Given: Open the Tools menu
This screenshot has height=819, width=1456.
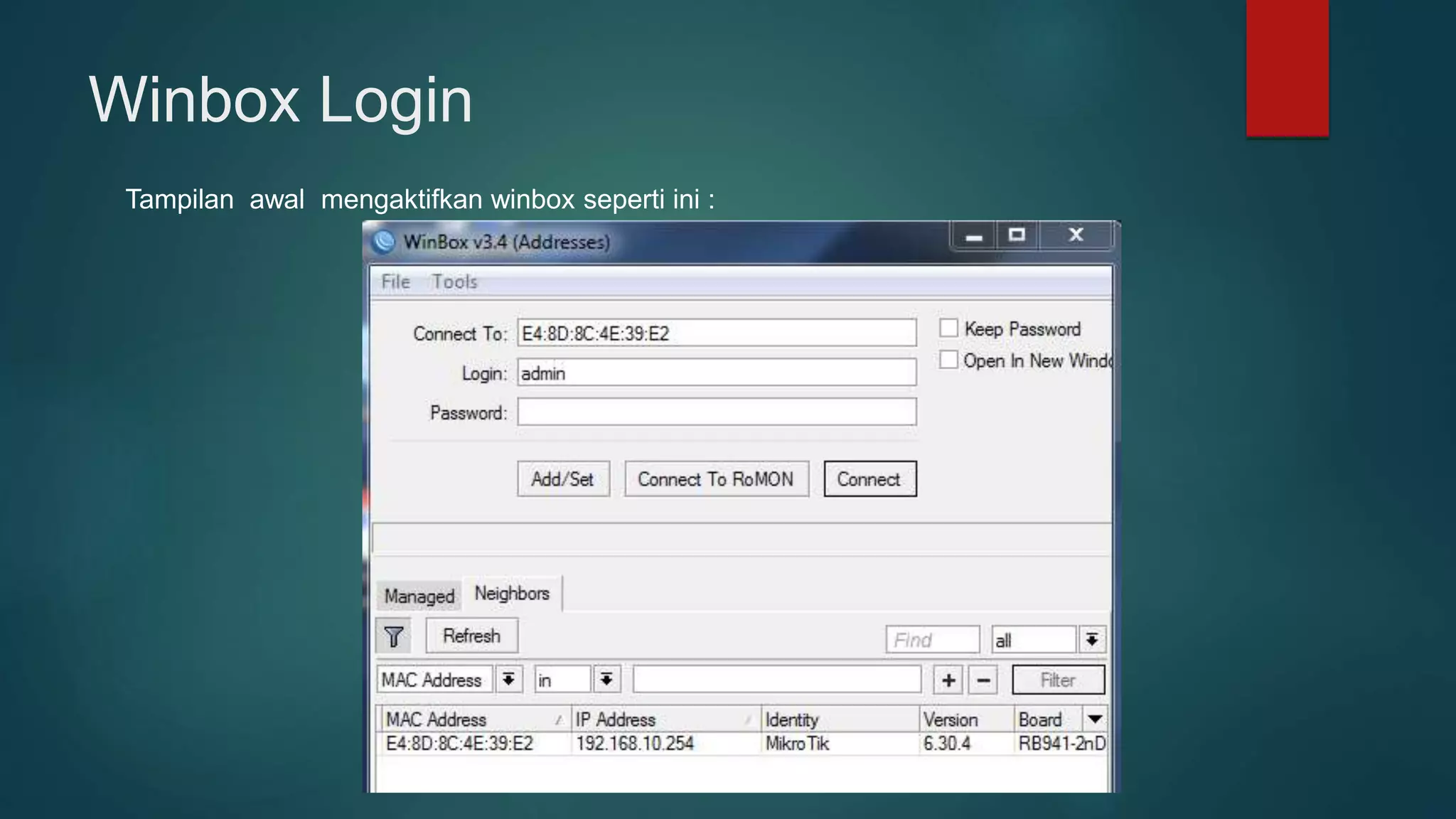Looking at the screenshot, I should pos(455,282).
